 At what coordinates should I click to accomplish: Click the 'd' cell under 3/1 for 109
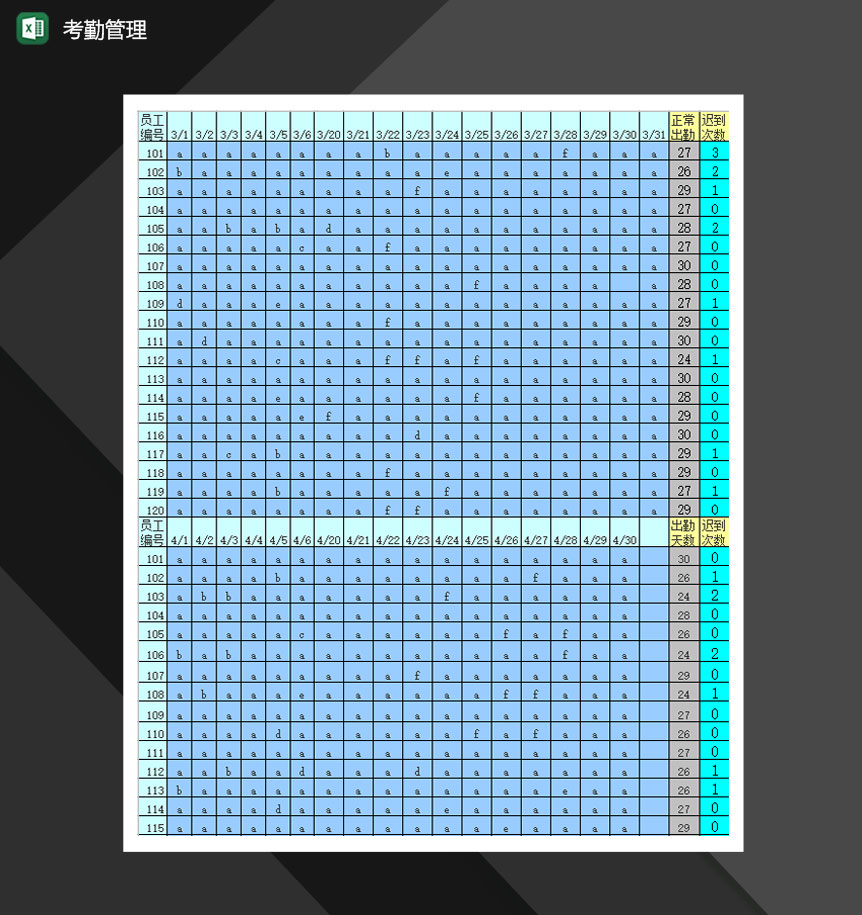[179, 303]
